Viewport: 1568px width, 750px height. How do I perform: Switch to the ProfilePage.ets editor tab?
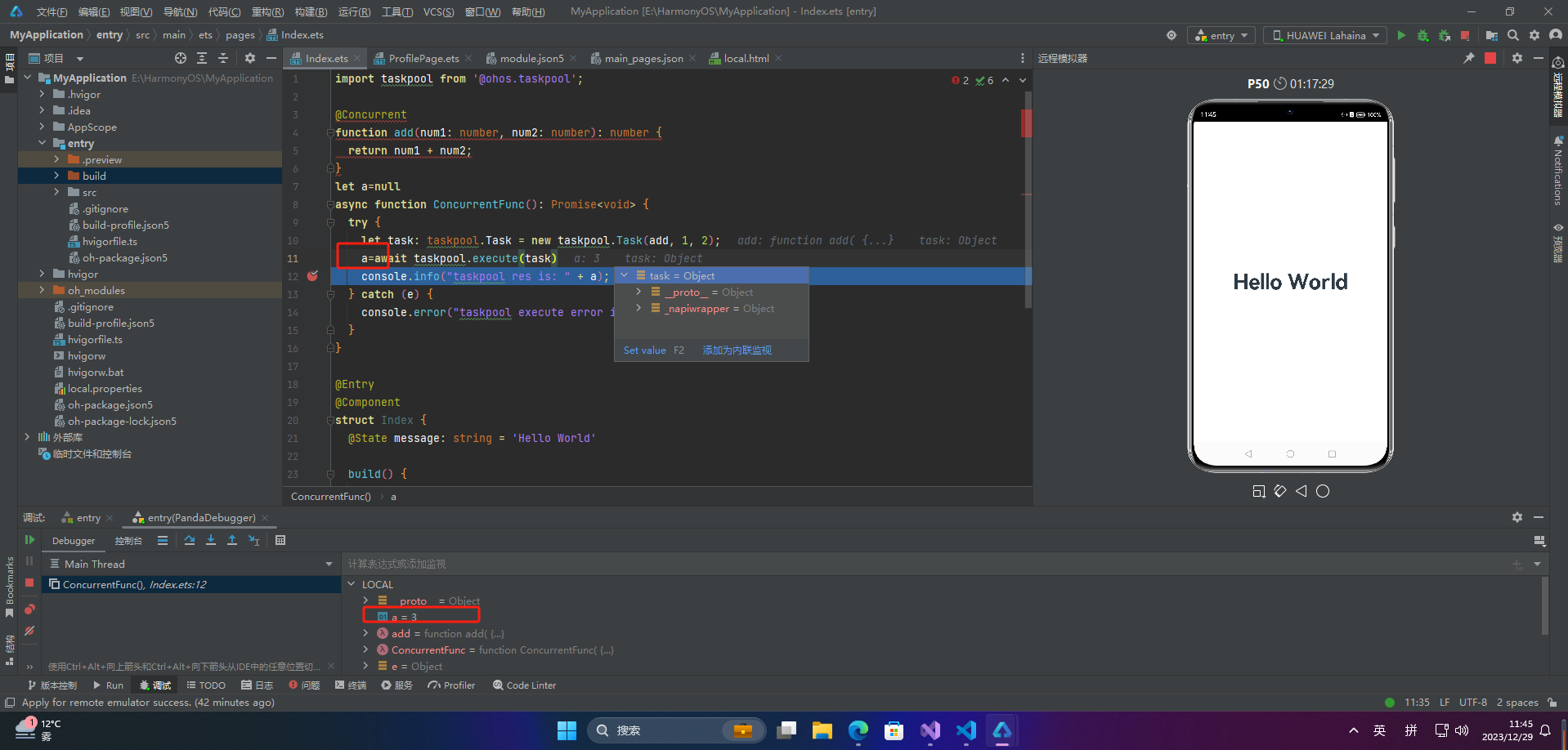click(423, 58)
